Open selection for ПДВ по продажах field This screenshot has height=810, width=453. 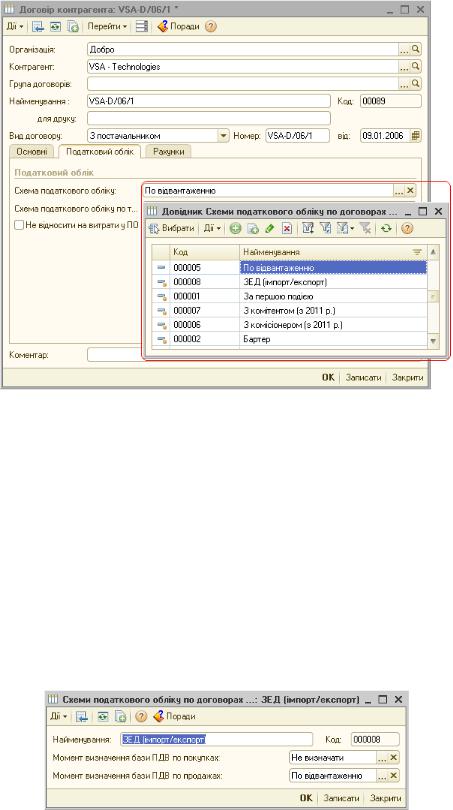[382, 776]
